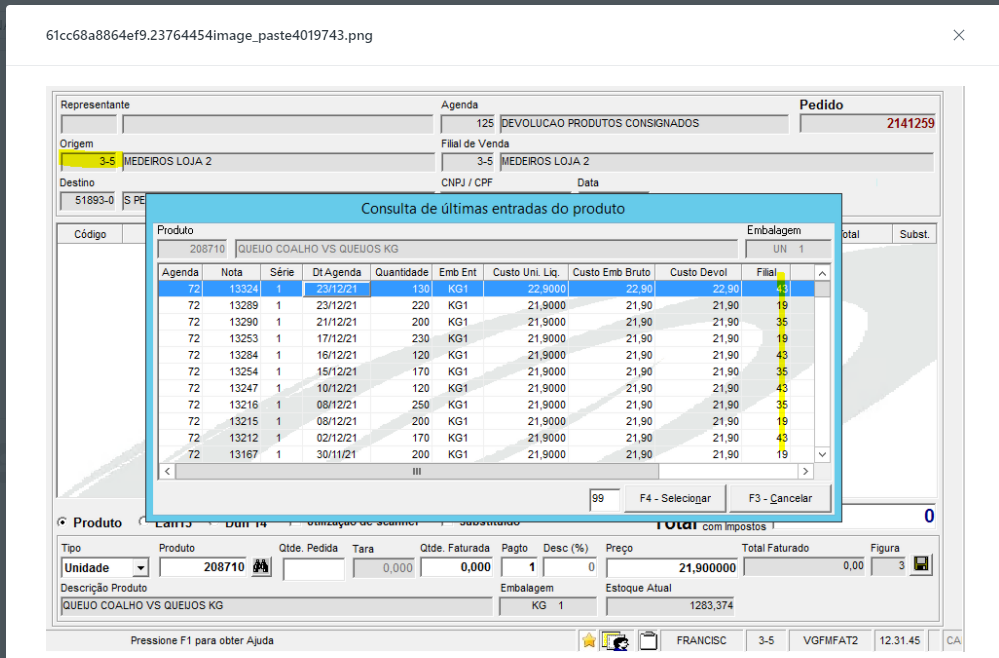The width and height of the screenshot is (999, 658).
Task: Click the Produto code field 208710 at bottom
Action: (203, 567)
